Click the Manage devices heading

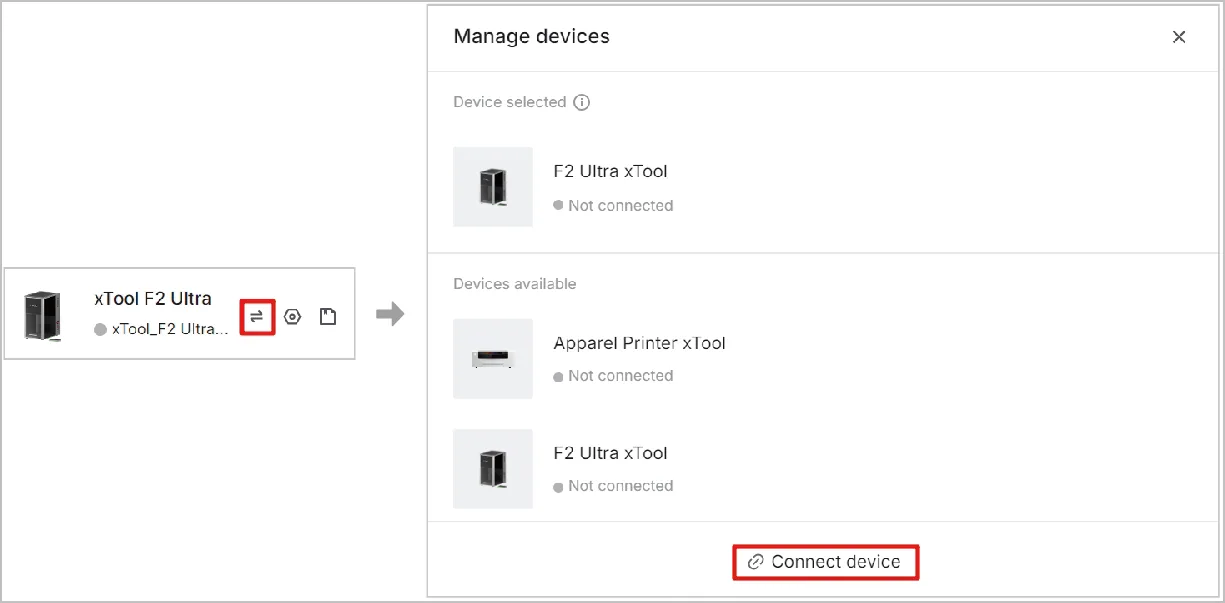(531, 37)
